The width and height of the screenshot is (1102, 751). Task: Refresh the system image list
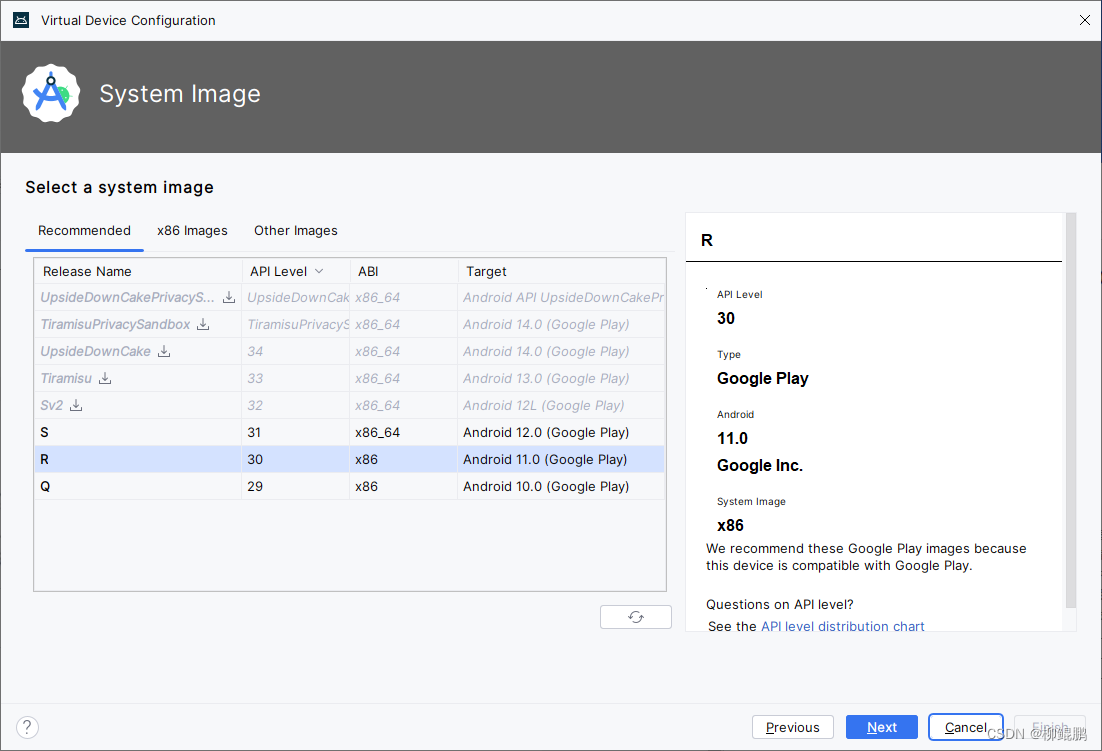(x=635, y=617)
